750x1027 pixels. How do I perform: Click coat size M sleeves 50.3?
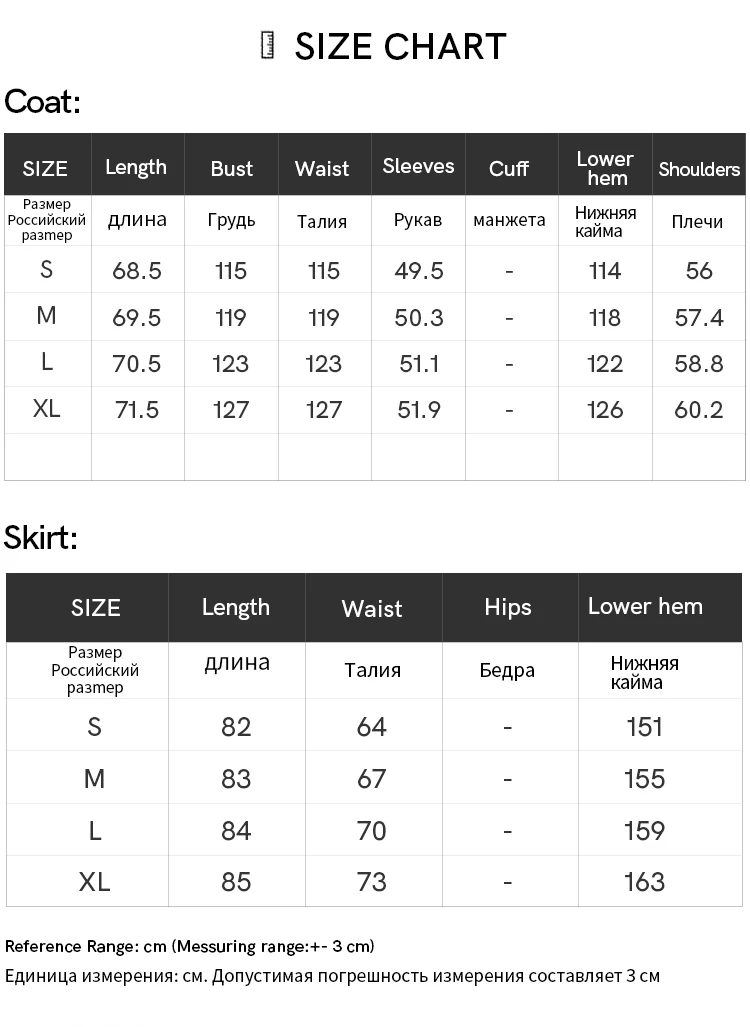pos(419,317)
